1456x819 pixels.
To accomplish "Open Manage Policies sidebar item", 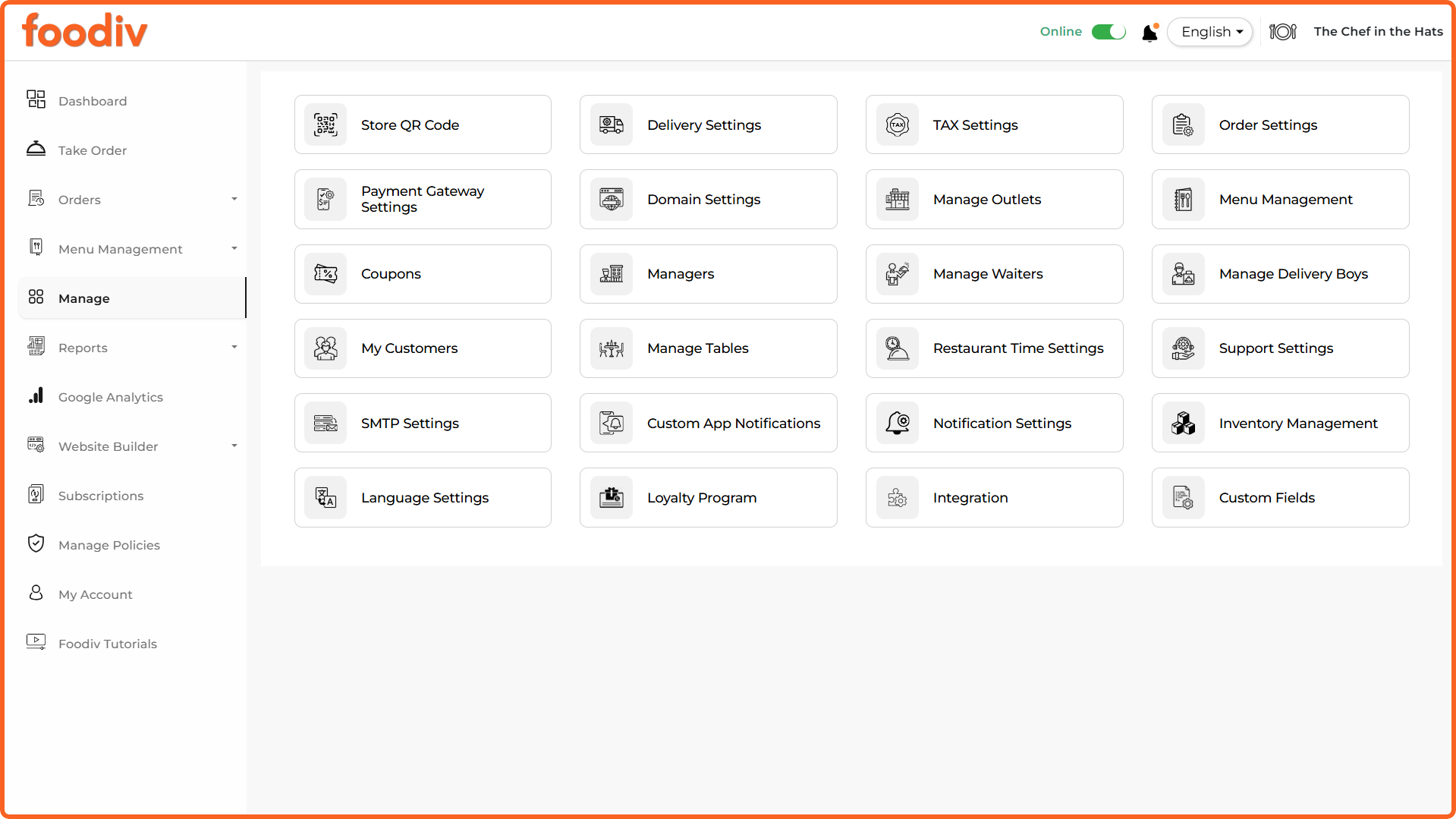I will click(x=132, y=545).
